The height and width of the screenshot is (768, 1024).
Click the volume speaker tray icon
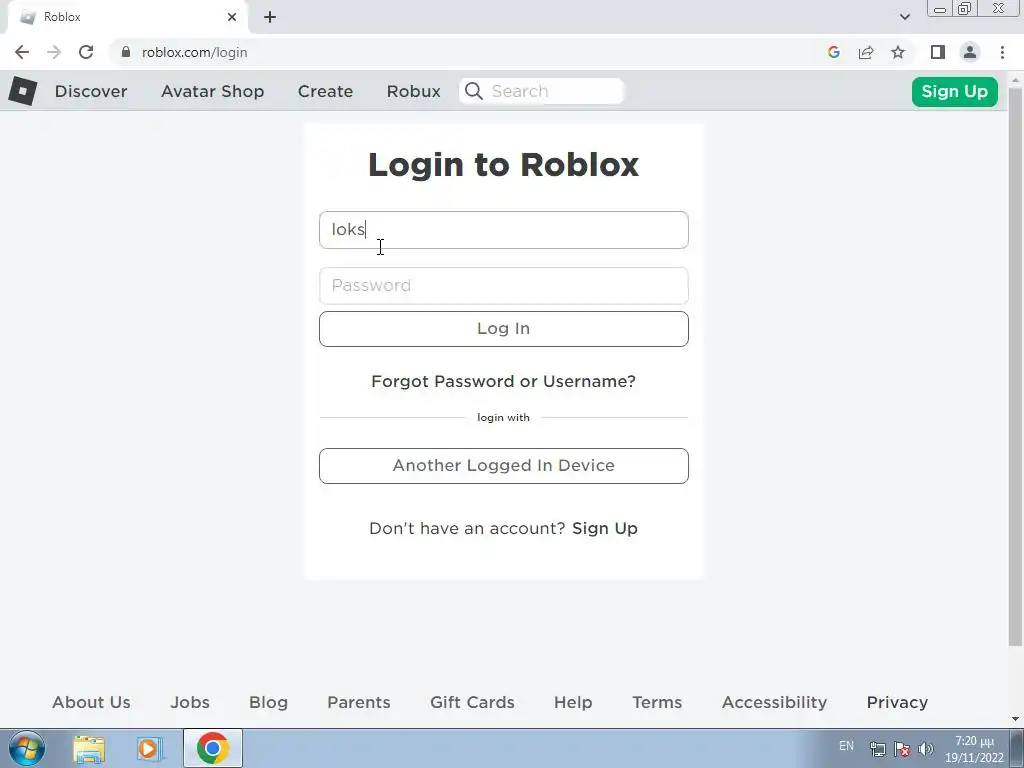pos(925,749)
